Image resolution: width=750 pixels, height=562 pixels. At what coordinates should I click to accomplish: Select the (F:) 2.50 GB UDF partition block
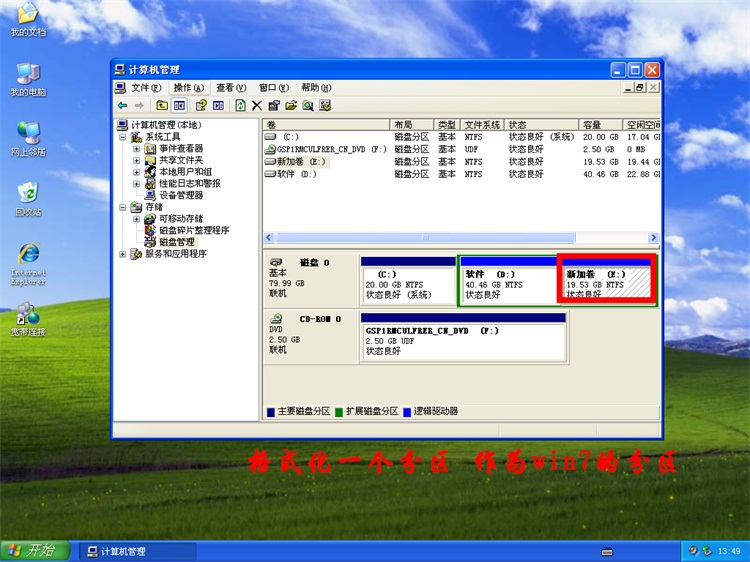(463, 338)
